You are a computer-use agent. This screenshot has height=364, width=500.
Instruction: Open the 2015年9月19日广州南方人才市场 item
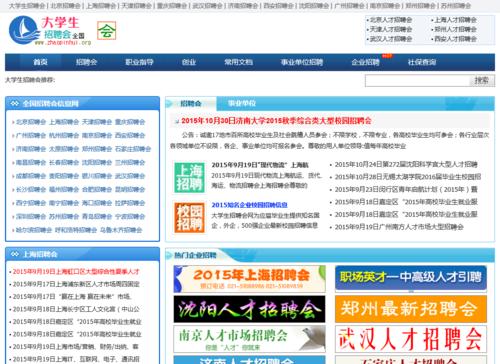click(399, 227)
